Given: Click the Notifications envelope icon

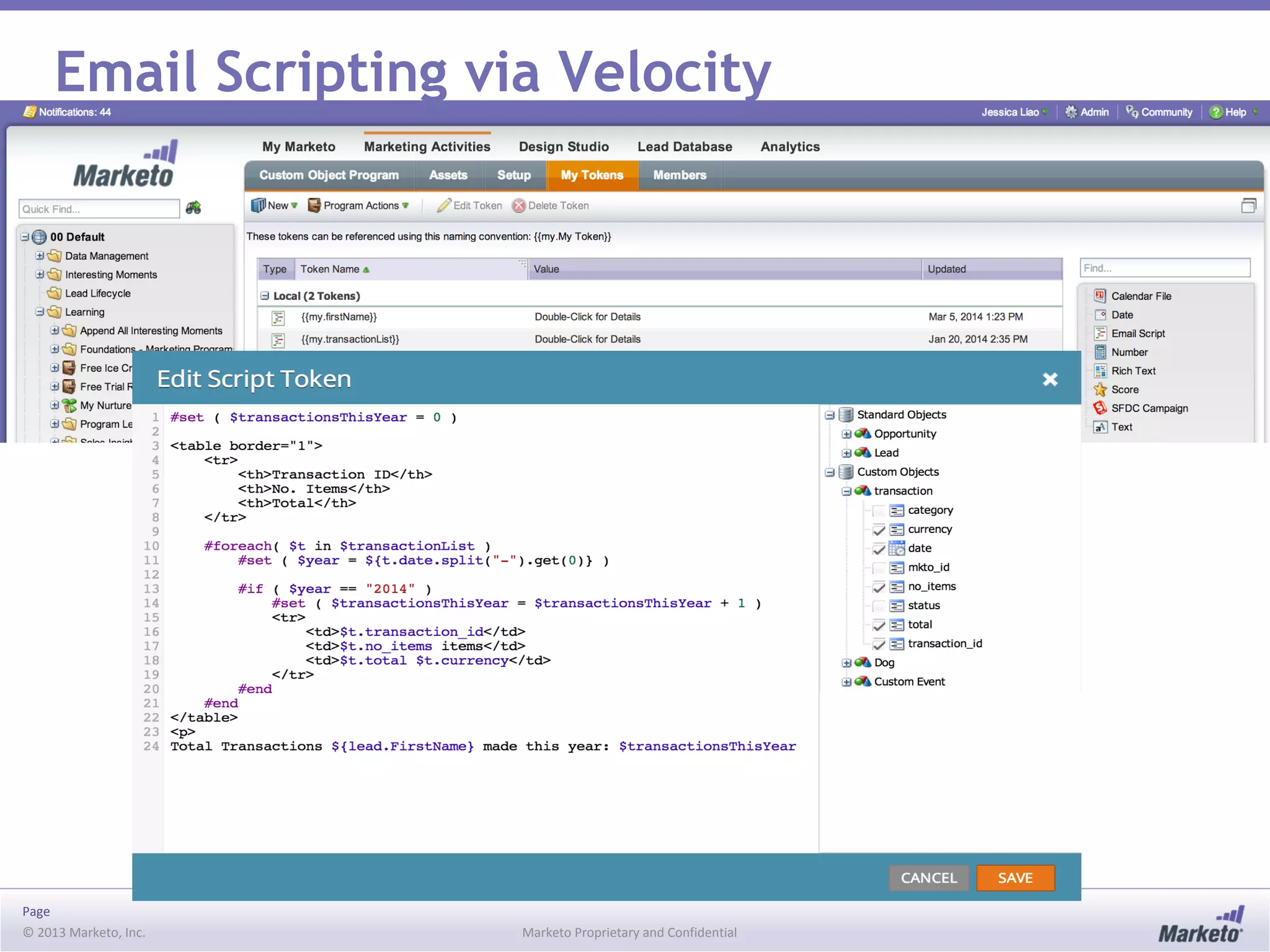Looking at the screenshot, I should (29, 112).
